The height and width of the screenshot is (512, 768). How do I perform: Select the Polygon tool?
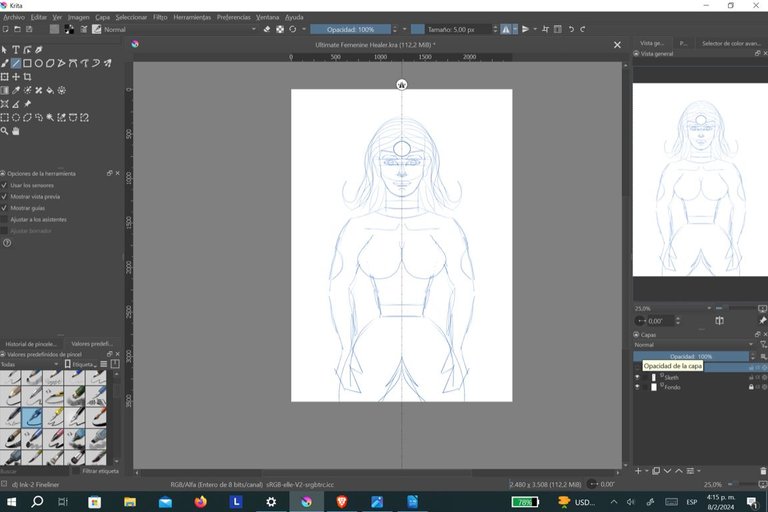50,63
